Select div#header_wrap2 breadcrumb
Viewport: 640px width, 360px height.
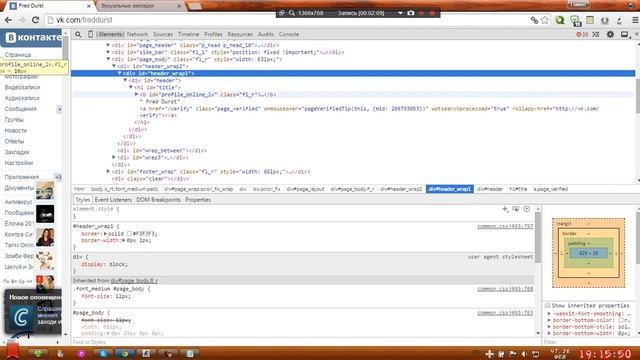coord(401,189)
